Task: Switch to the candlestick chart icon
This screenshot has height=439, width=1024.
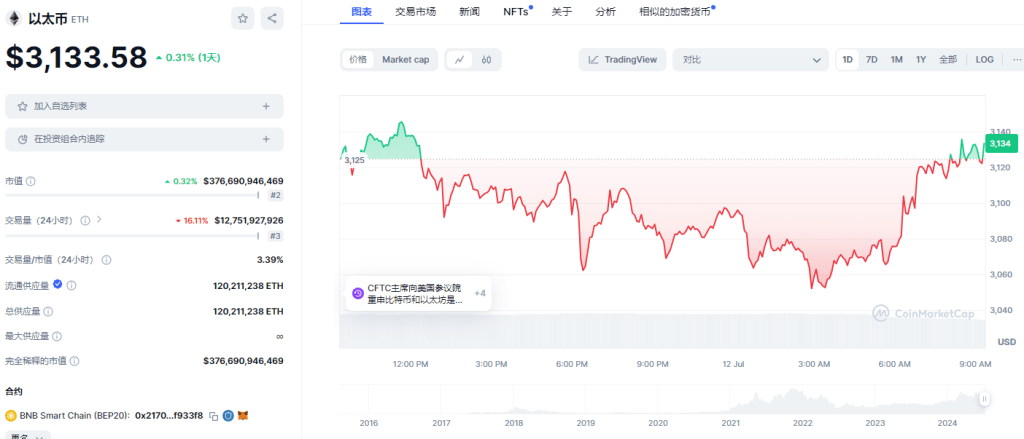Action: [x=486, y=60]
